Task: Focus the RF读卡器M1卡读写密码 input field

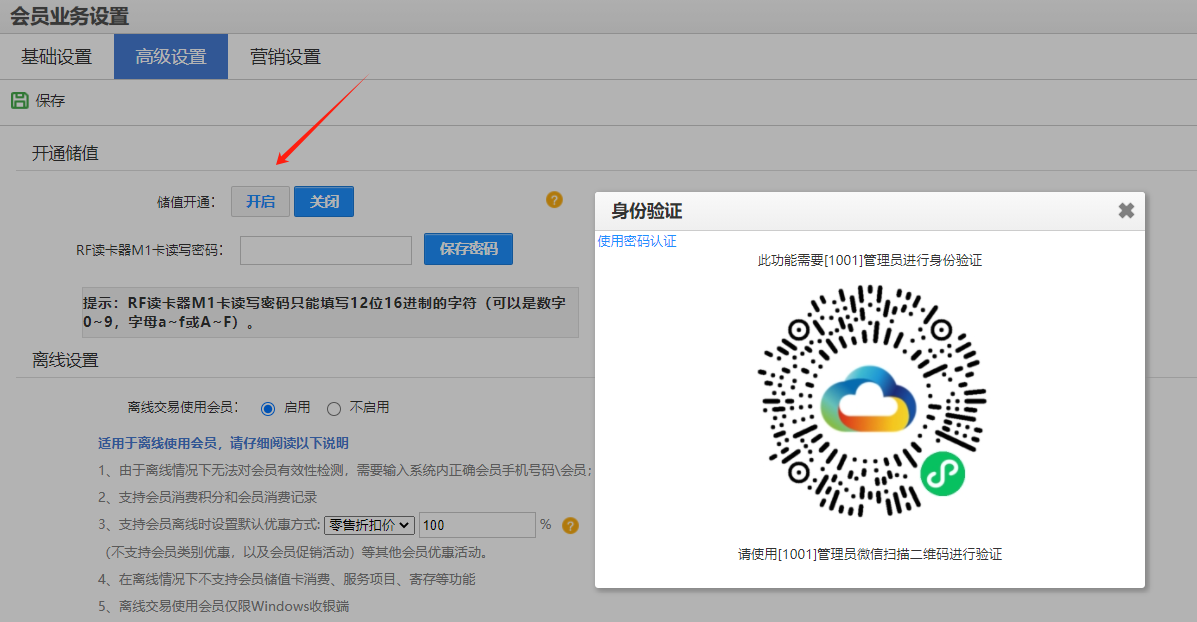Action: (326, 250)
